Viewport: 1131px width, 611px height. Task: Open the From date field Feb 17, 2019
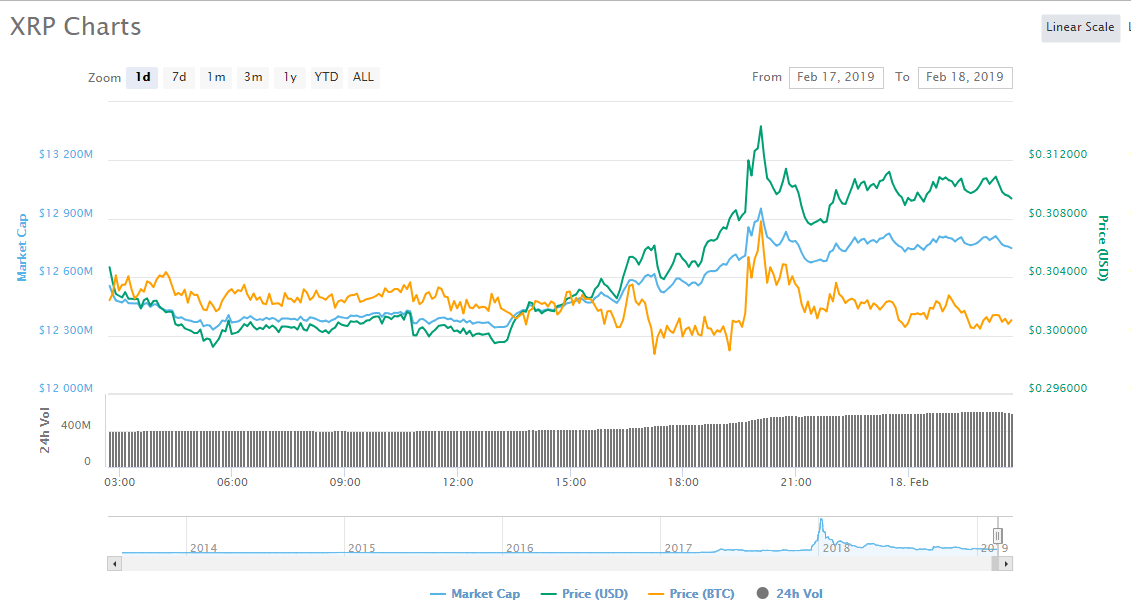836,77
